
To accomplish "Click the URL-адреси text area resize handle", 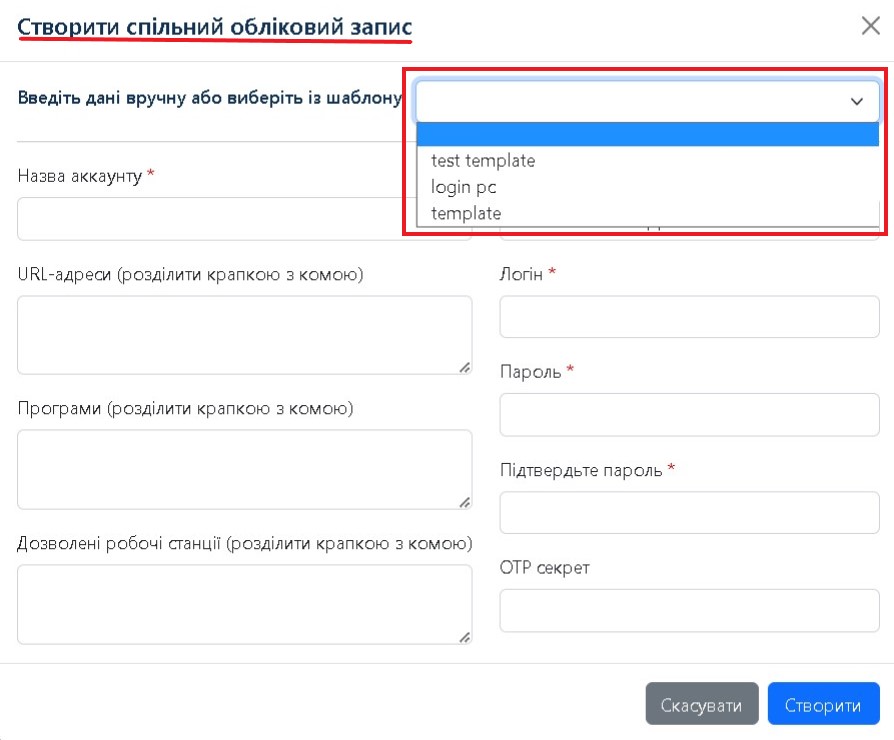I will point(465,368).
